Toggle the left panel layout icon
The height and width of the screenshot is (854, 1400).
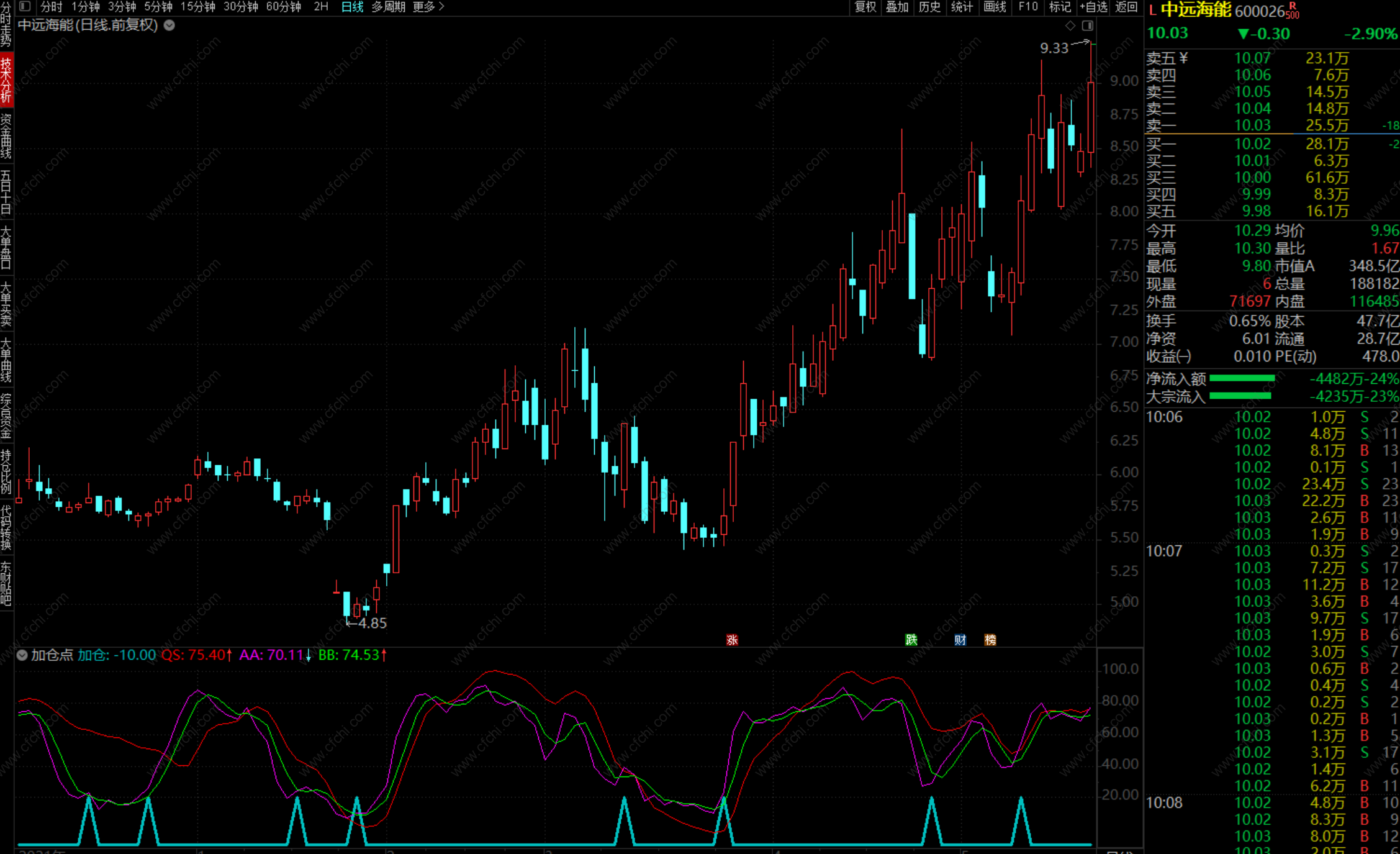[25, 7]
